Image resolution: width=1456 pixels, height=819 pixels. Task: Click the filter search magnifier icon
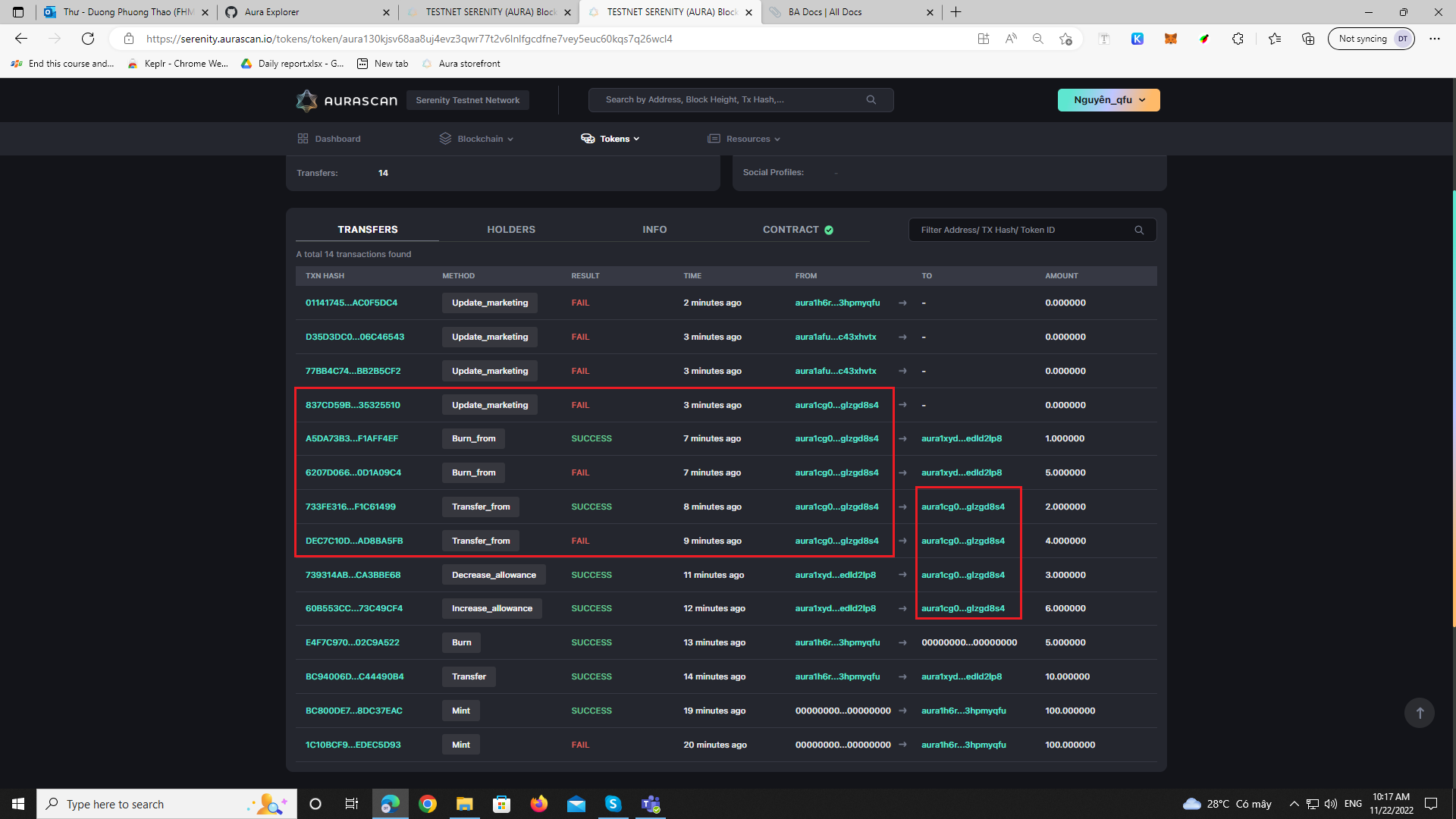tap(1139, 230)
